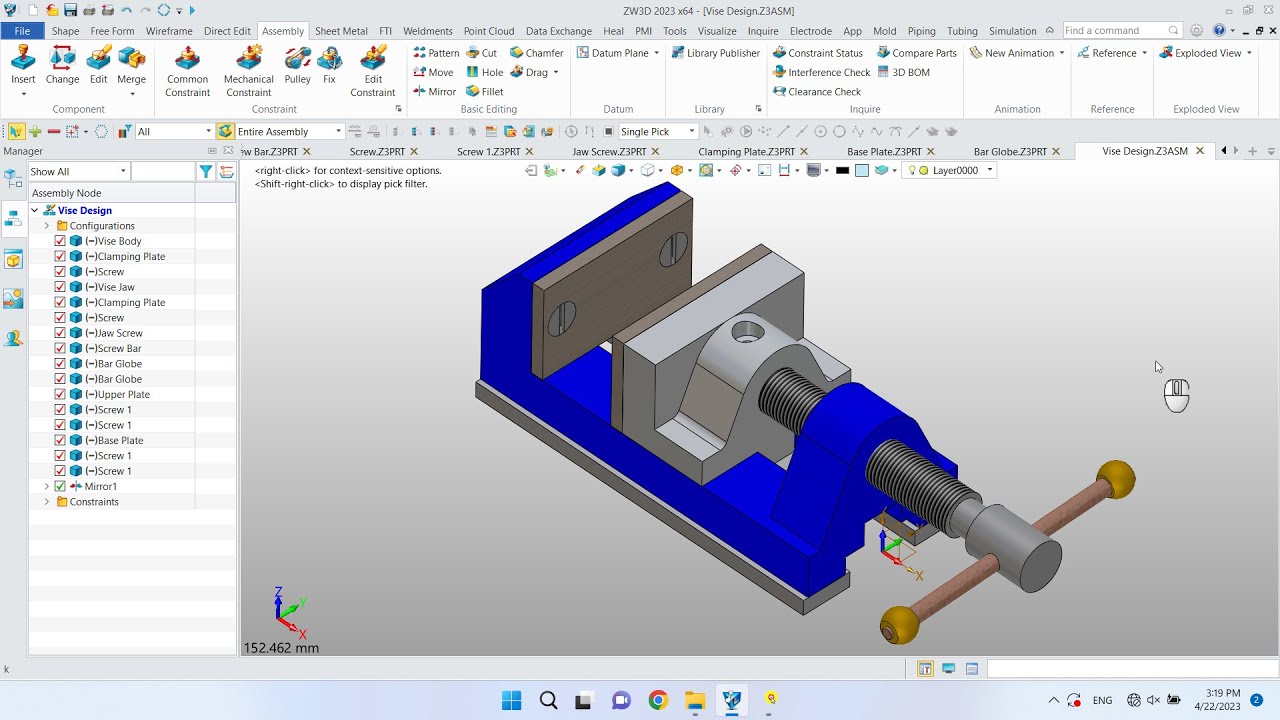Open the Exploded View dropdown arrow

[1249, 53]
